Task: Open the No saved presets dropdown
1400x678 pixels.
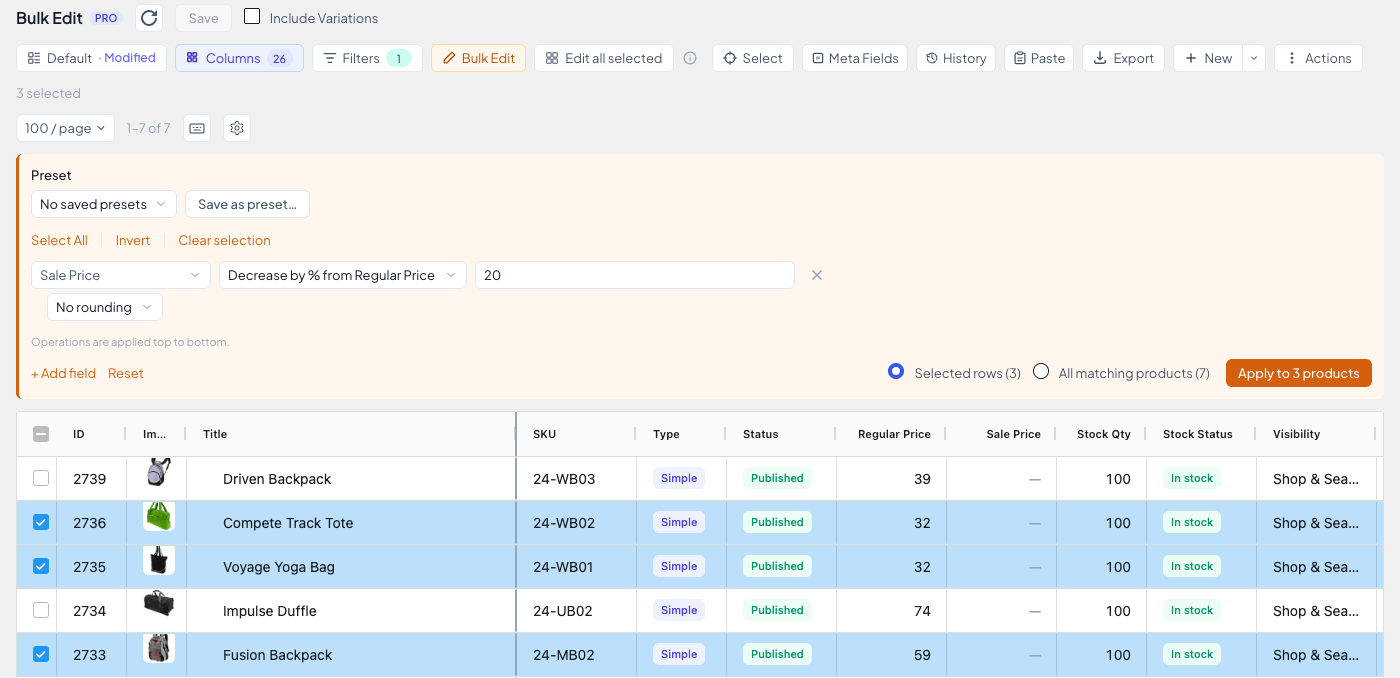Action: tap(104, 204)
